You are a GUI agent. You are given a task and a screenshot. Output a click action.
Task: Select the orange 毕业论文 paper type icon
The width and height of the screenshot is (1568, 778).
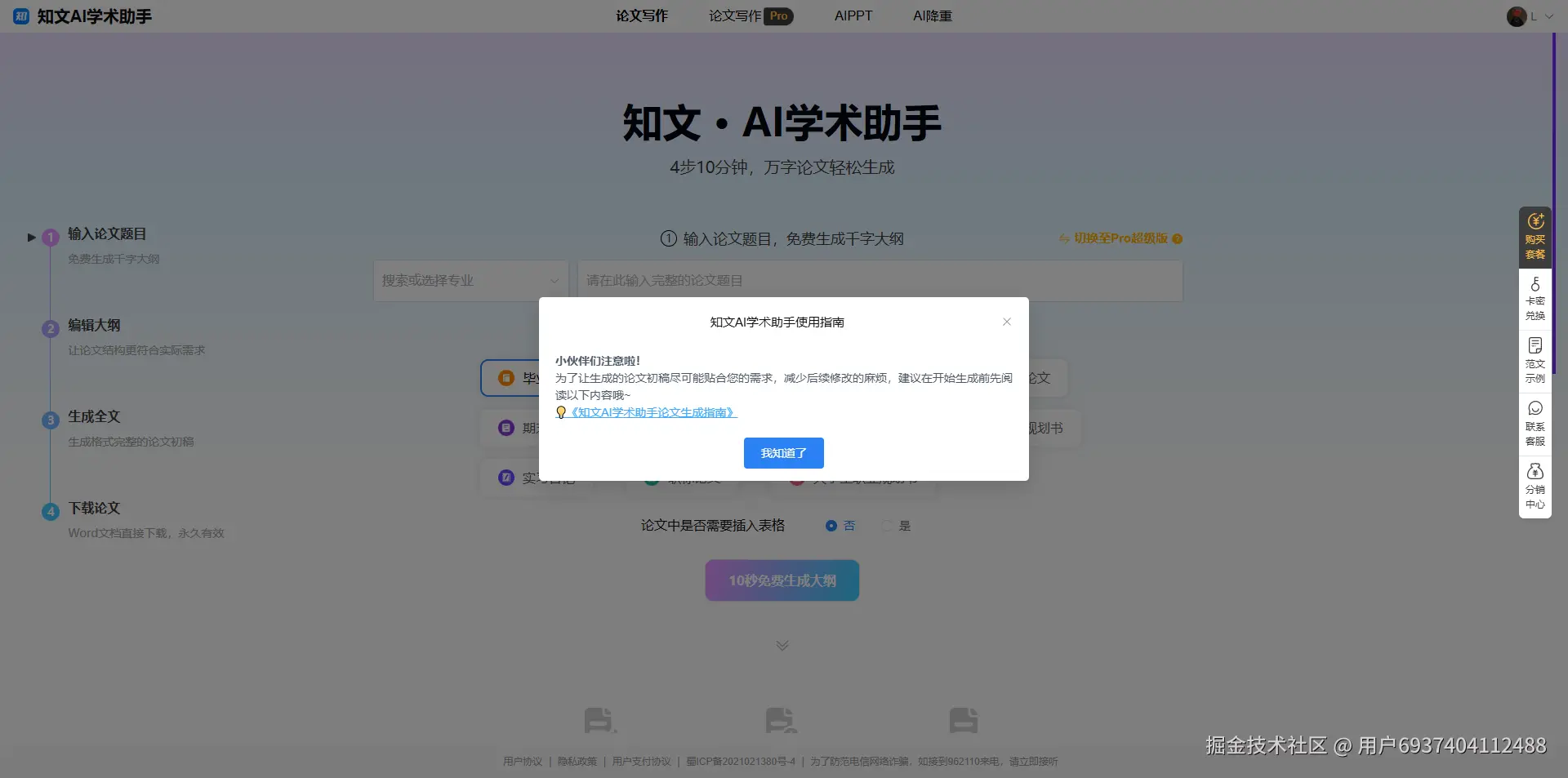(505, 378)
